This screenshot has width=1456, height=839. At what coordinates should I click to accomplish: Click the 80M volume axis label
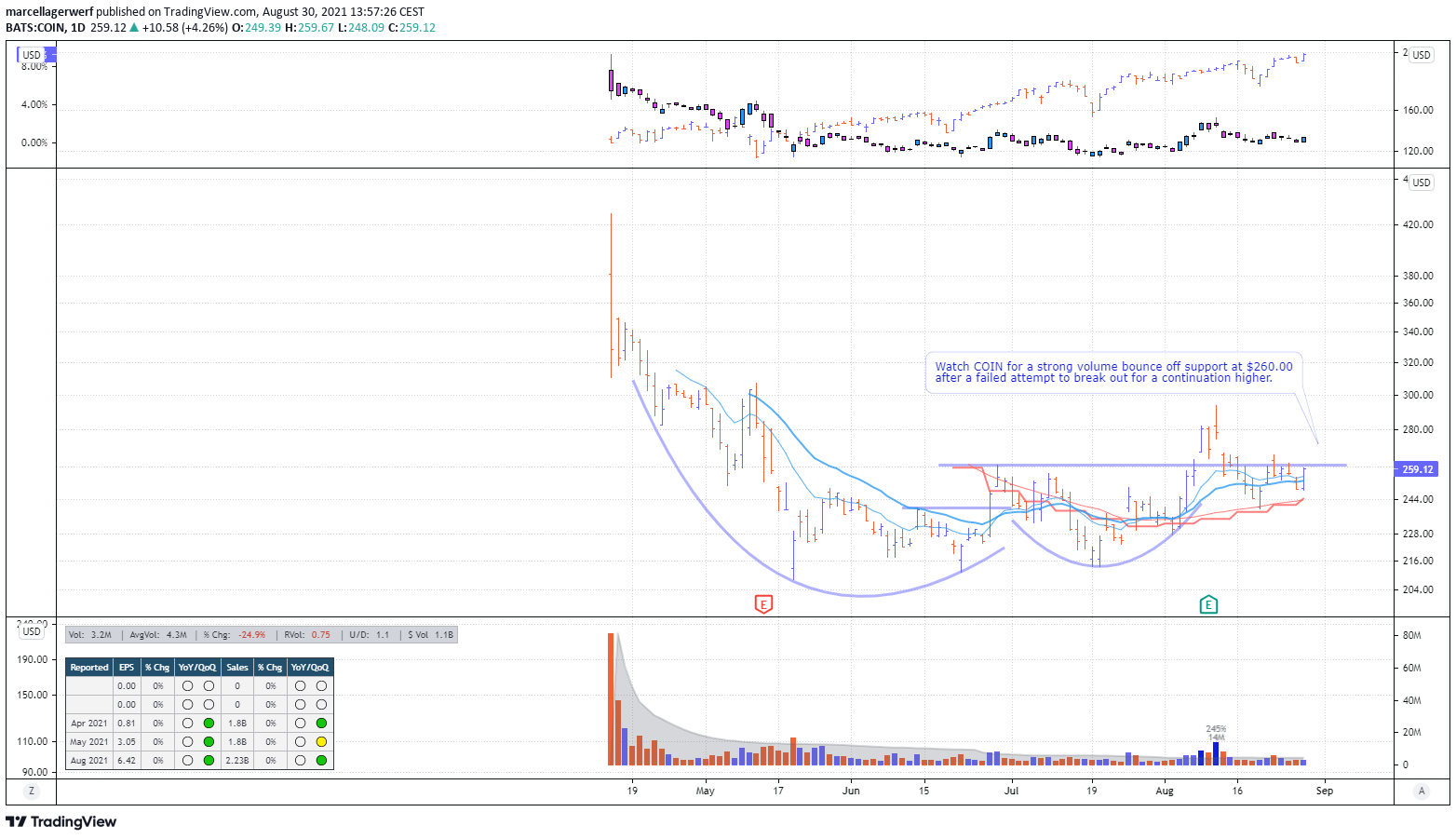(1411, 635)
